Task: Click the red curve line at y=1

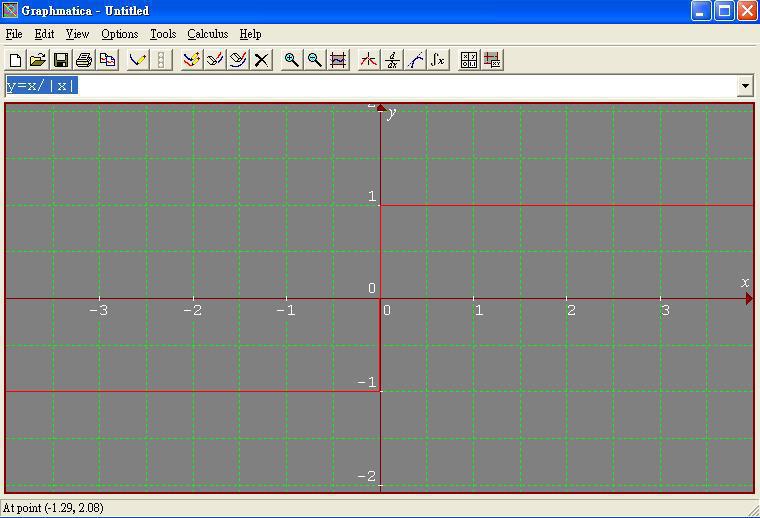Action: [x=566, y=205]
